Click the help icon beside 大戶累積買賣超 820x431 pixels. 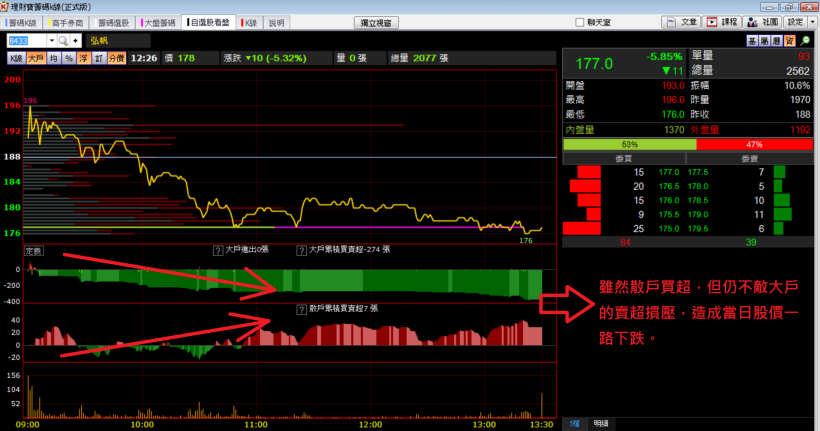pos(302,251)
